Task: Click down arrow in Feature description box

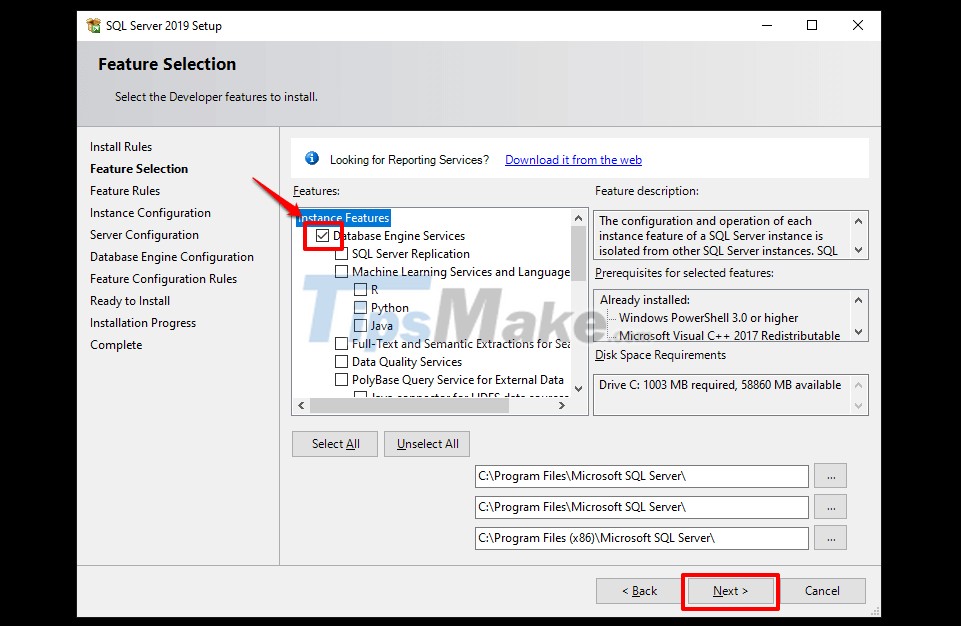Action: point(858,250)
